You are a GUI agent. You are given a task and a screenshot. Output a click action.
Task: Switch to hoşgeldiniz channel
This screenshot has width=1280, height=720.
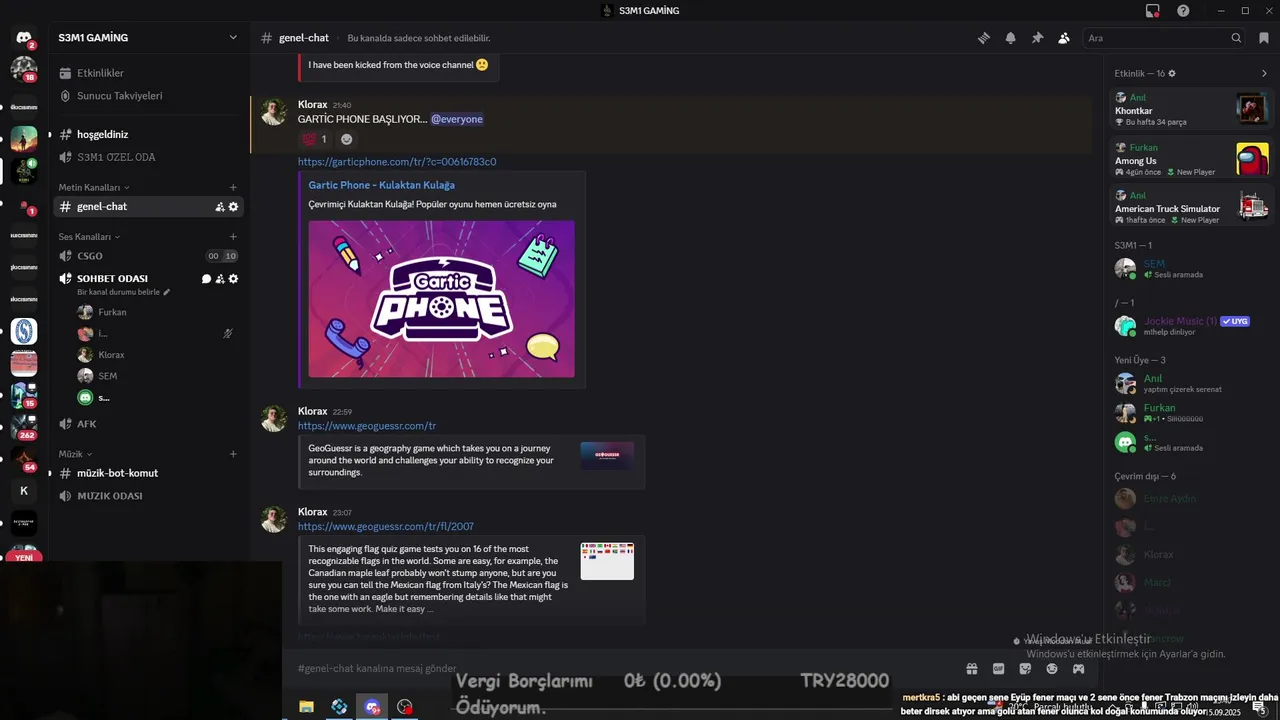coord(149,134)
